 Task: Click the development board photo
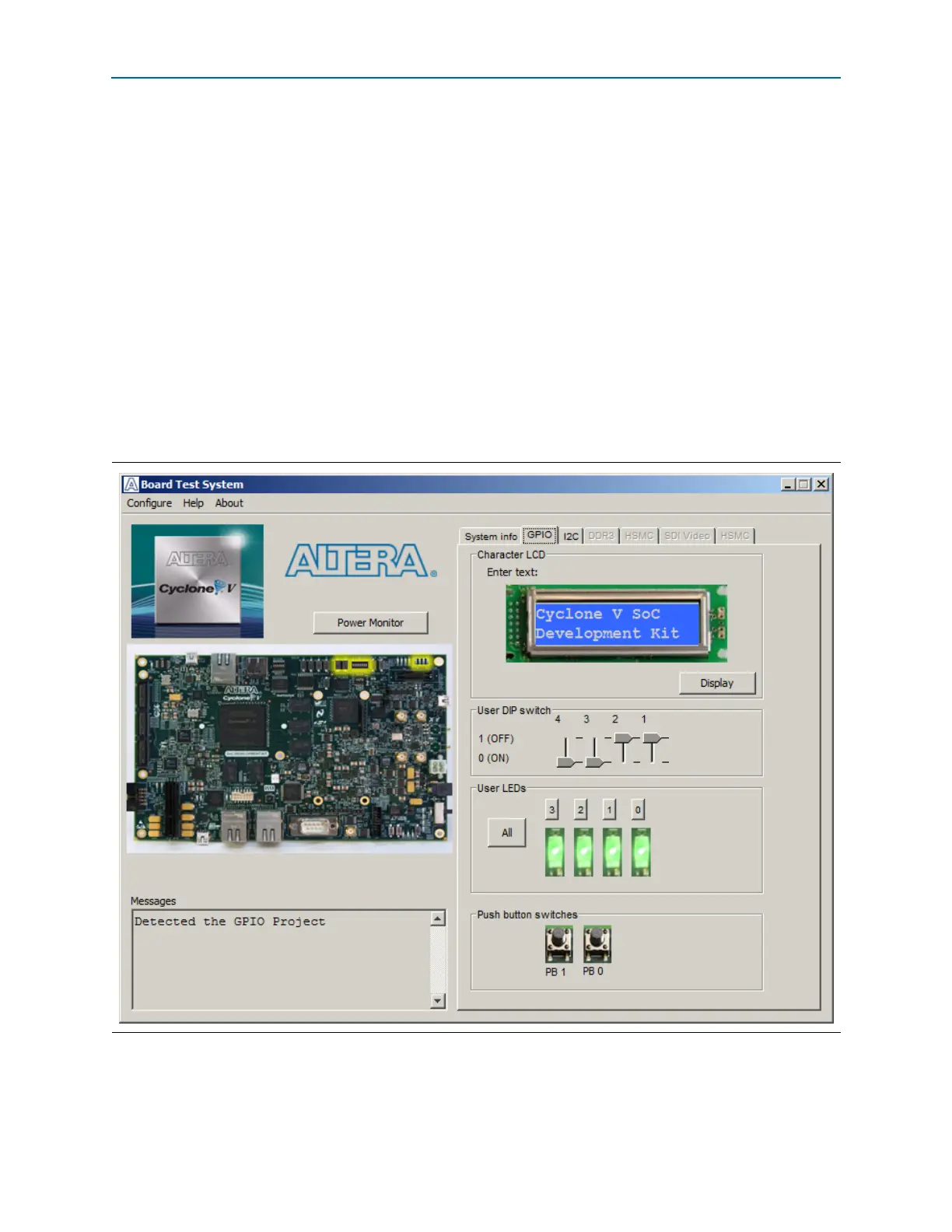click(289, 748)
